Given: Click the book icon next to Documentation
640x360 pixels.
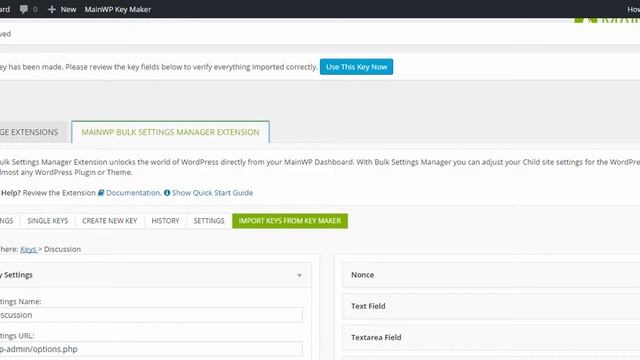Looking at the screenshot, I should click(101, 193).
